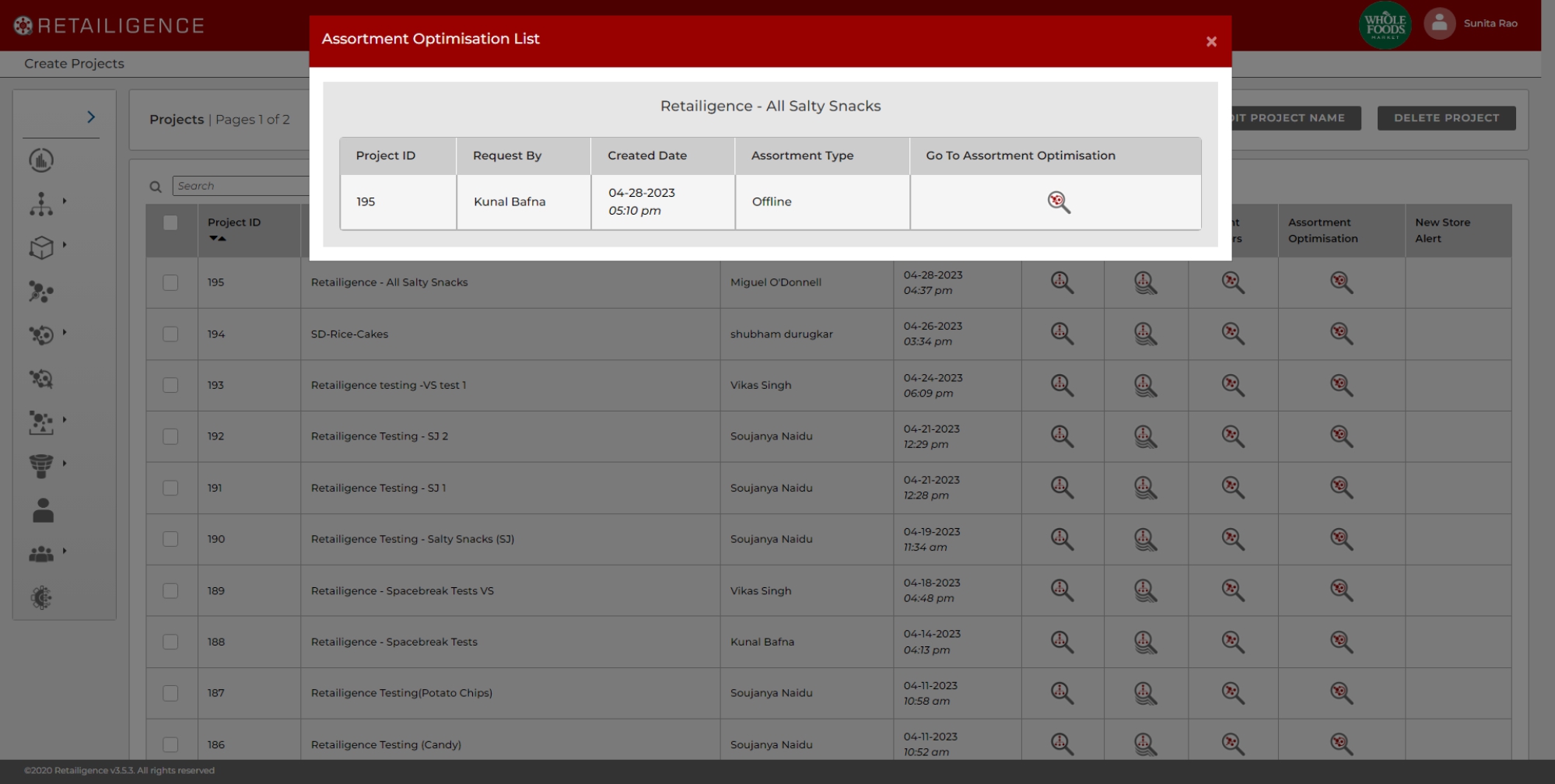Click the dashboard chart icon in the sidebar
Image resolution: width=1555 pixels, height=784 pixels.
(41, 160)
